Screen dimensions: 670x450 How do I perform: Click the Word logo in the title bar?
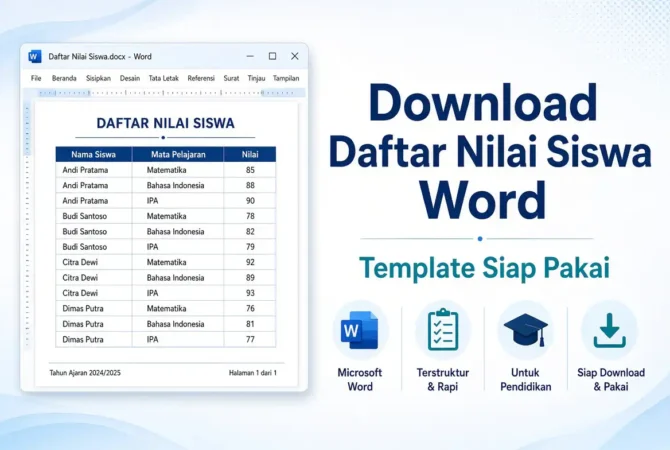(35, 56)
